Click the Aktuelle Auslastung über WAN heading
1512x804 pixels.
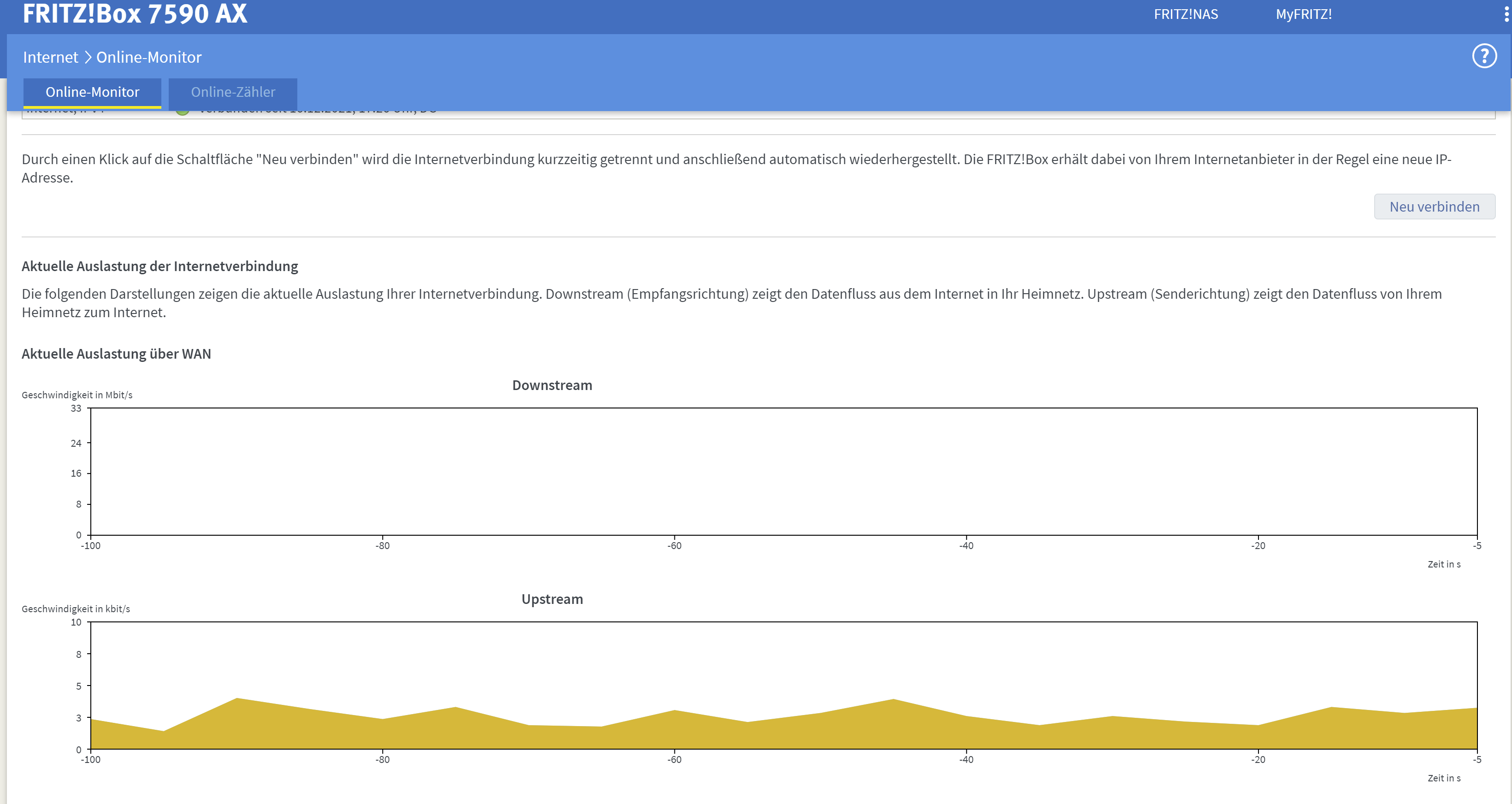(116, 354)
